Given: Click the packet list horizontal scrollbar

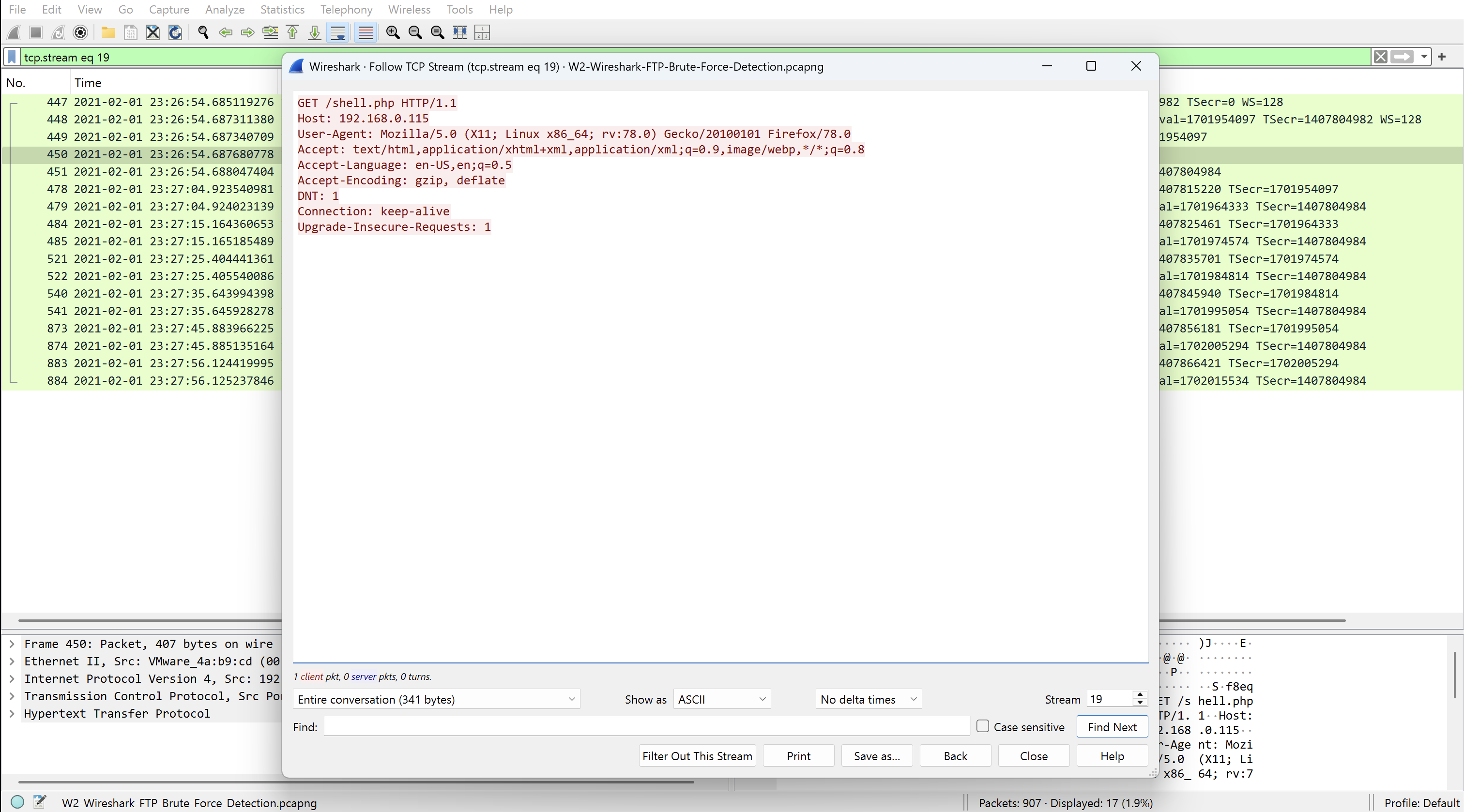Looking at the screenshot, I should tap(150, 620).
